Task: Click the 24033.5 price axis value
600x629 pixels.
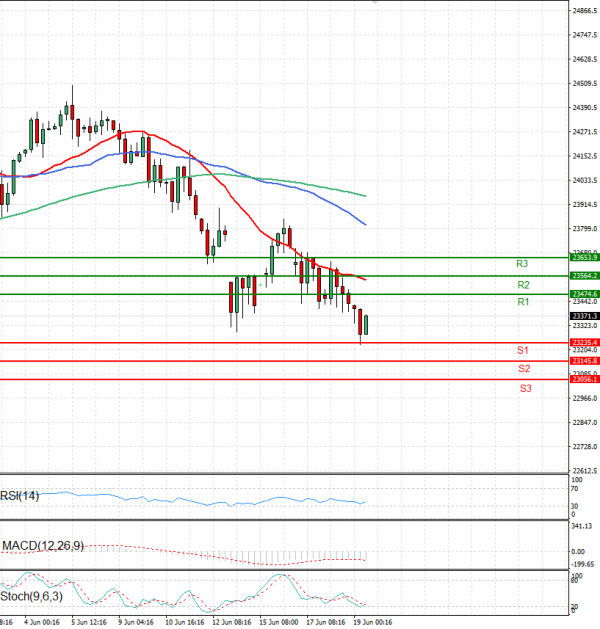Action: pyautogui.click(x=585, y=181)
